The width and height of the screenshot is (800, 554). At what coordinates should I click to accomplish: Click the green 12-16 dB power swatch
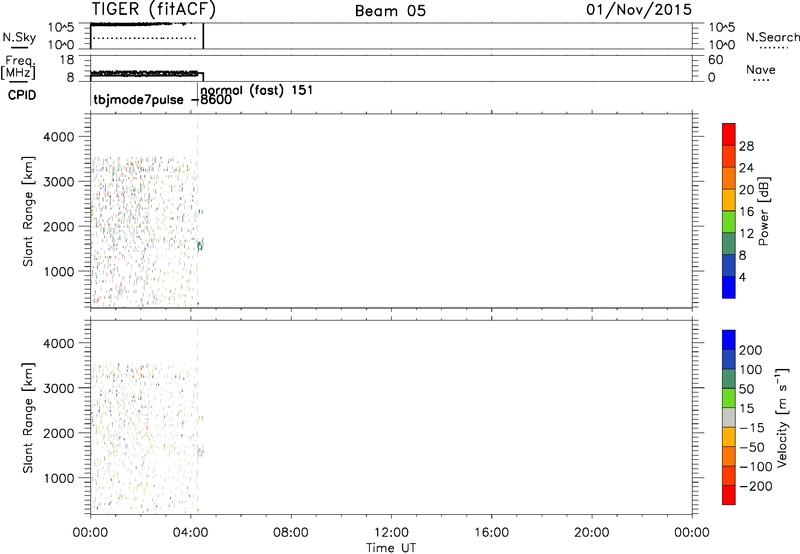click(x=729, y=222)
